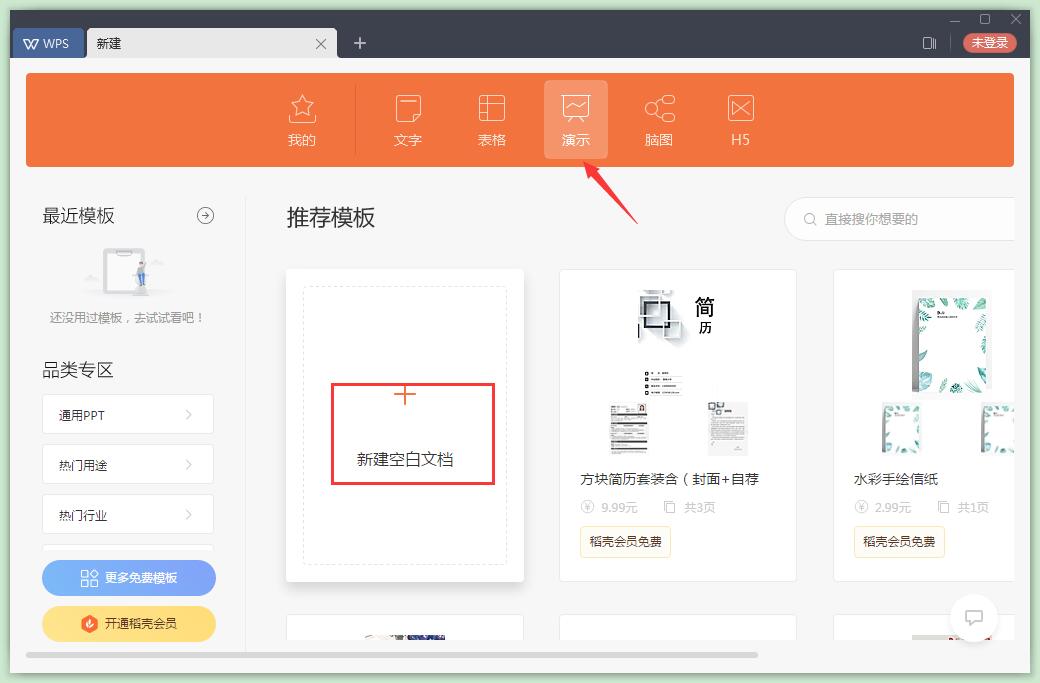The image size is (1040, 683).
Task: Click the 更多免费模板 icon button
Action: click(128, 578)
